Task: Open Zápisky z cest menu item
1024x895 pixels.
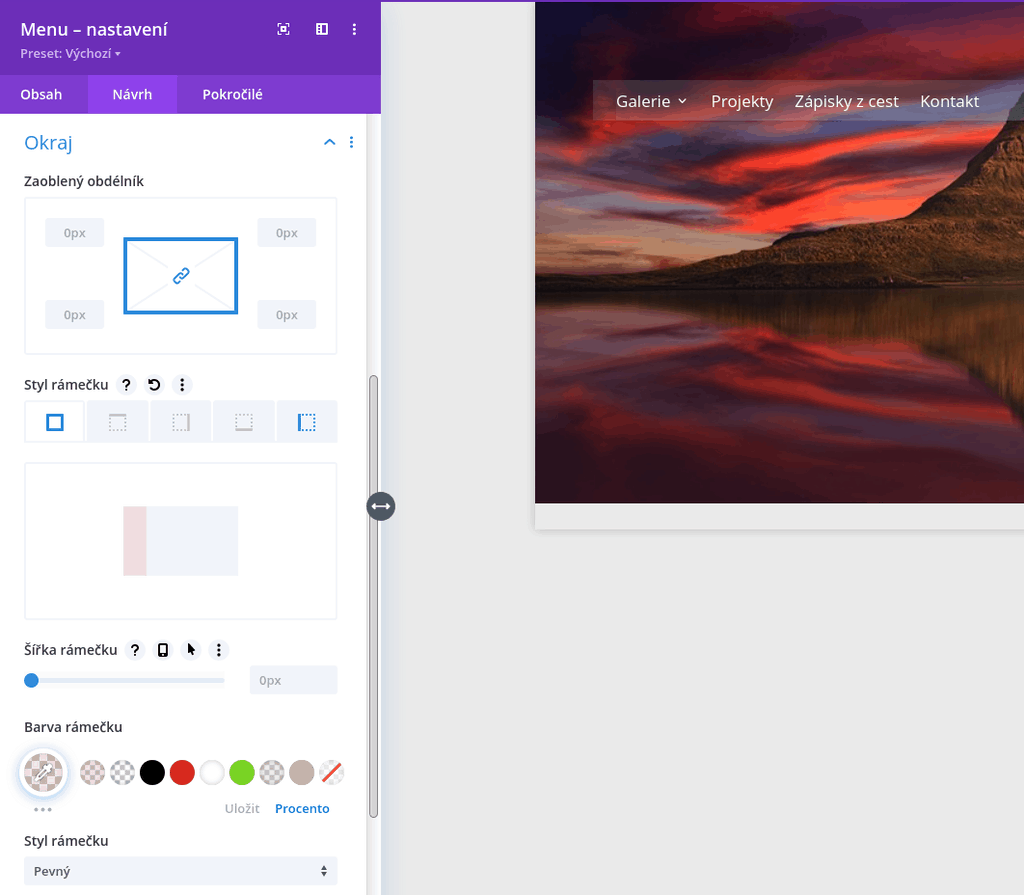Action: (846, 101)
